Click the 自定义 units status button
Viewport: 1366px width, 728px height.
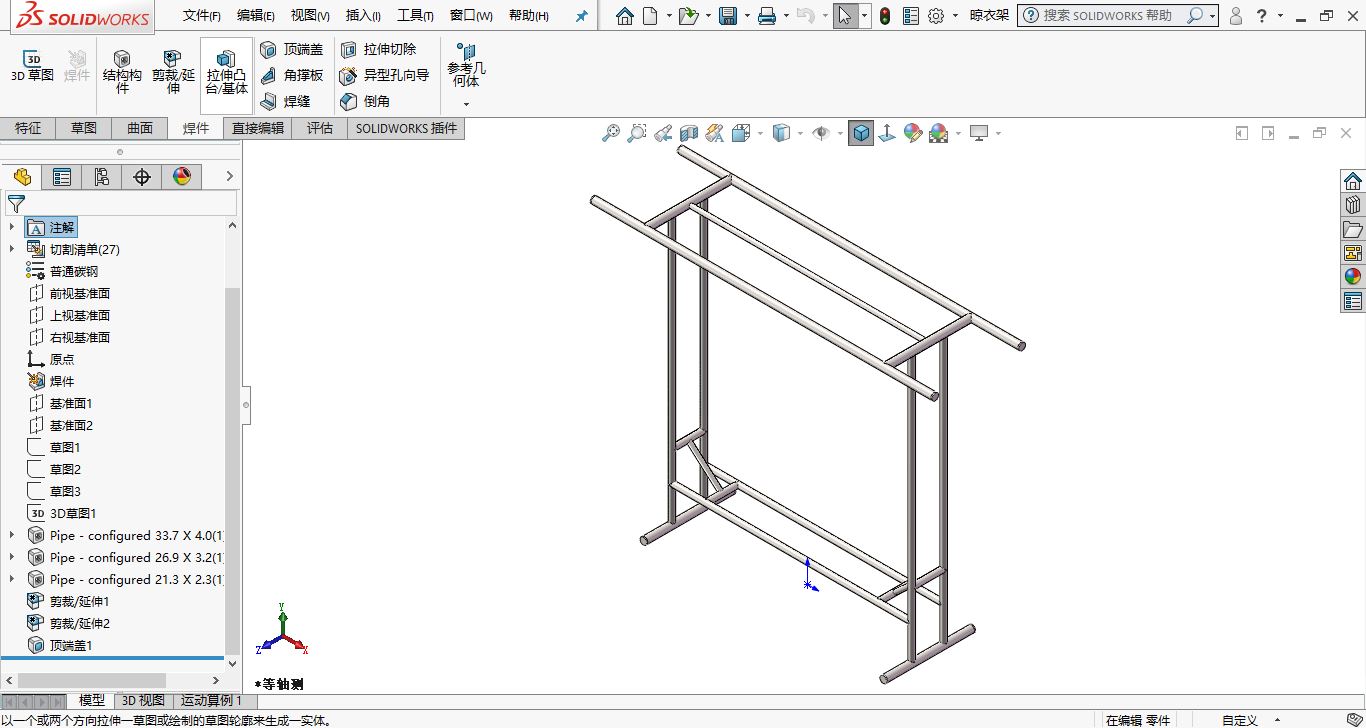1239,720
